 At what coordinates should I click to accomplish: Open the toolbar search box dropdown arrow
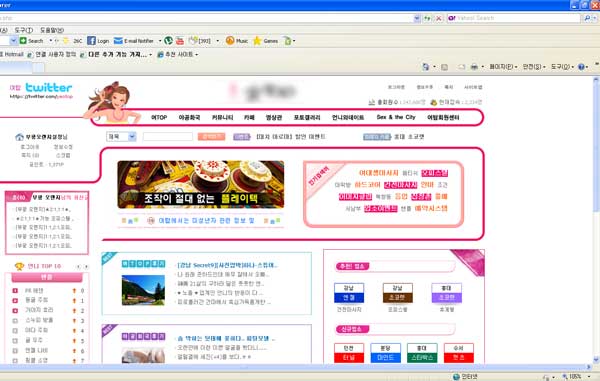[13, 41]
